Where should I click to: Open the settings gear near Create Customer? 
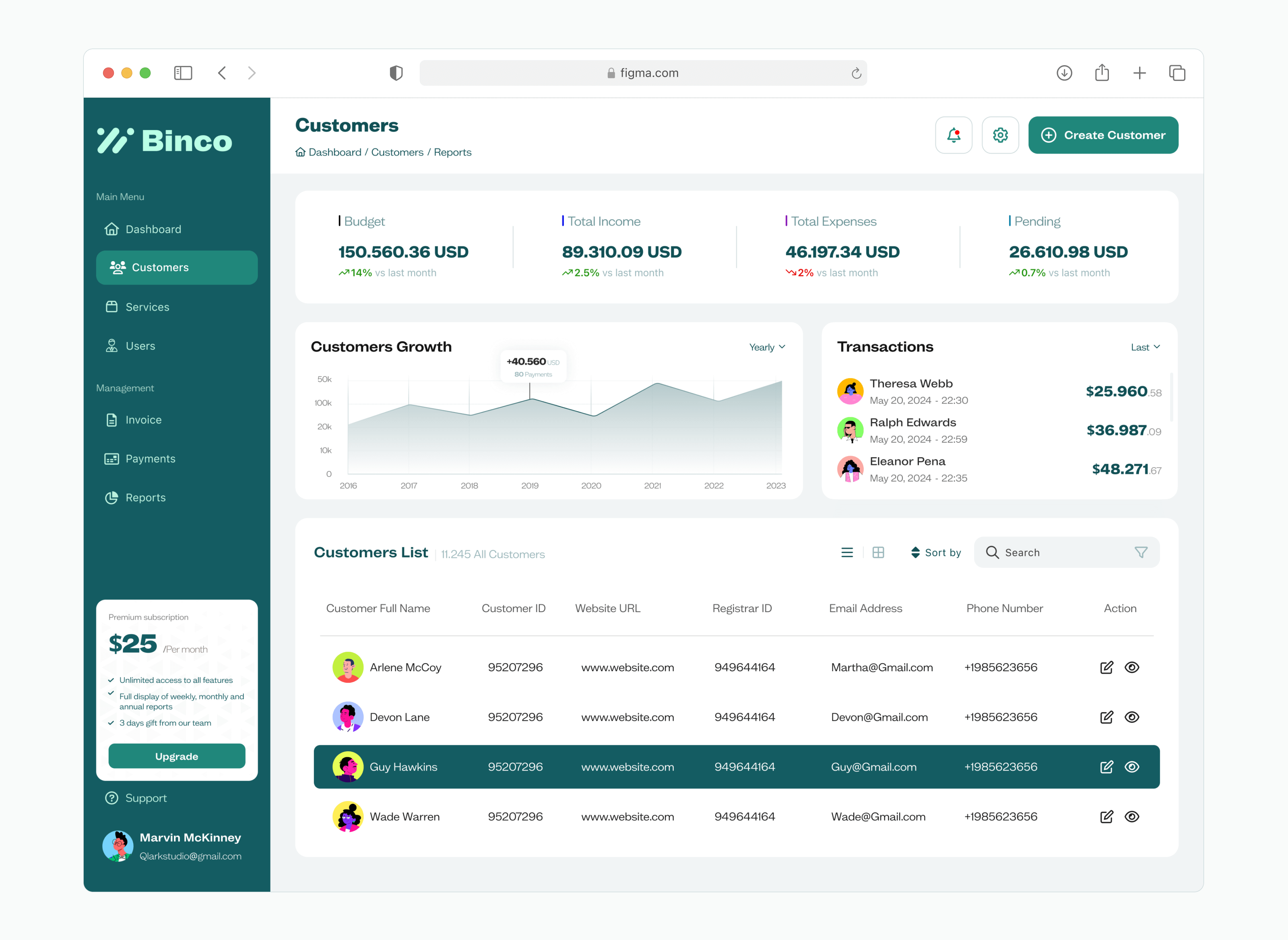[x=1000, y=135]
